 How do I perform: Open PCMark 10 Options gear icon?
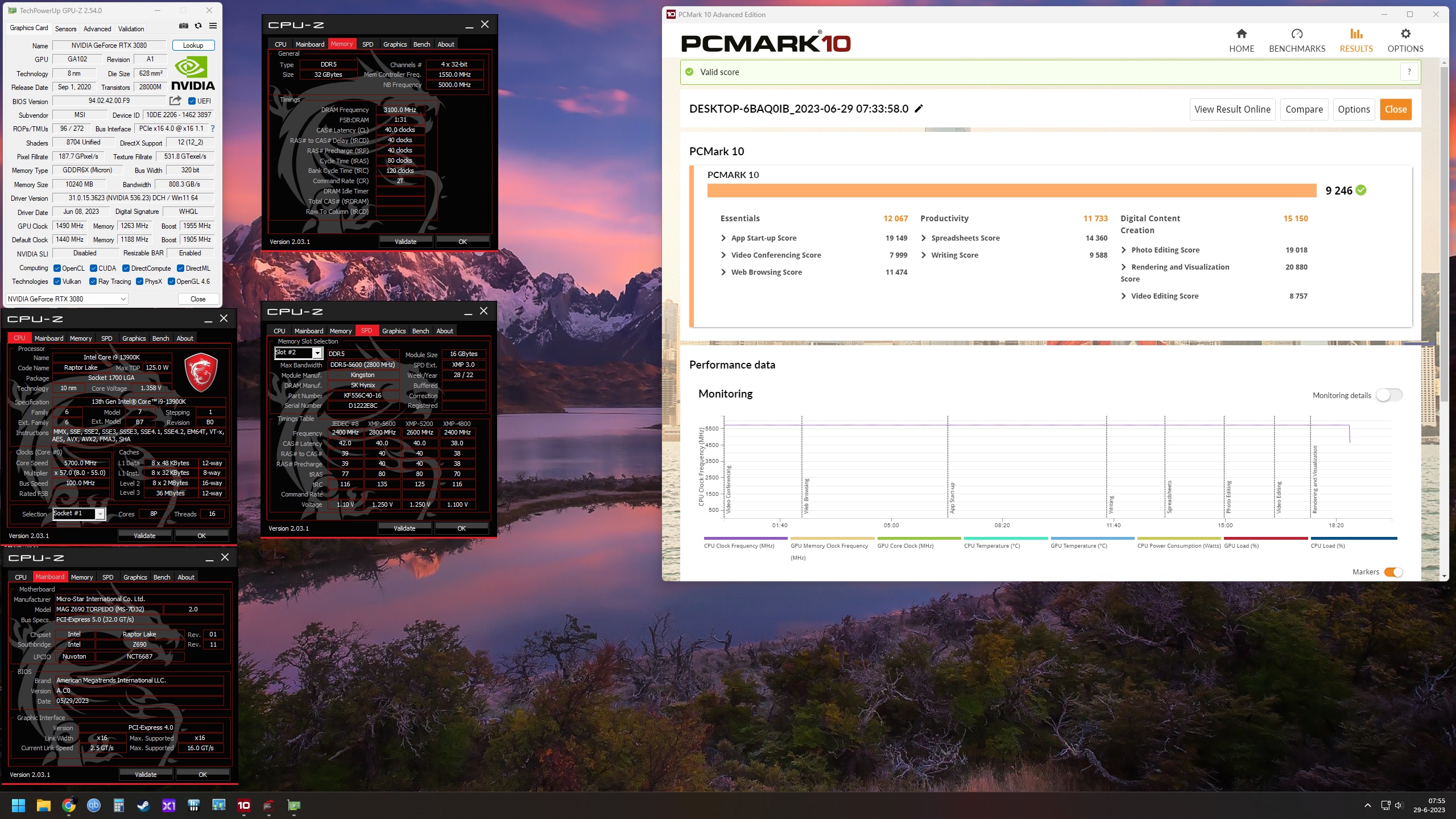click(x=1405, y=34)
